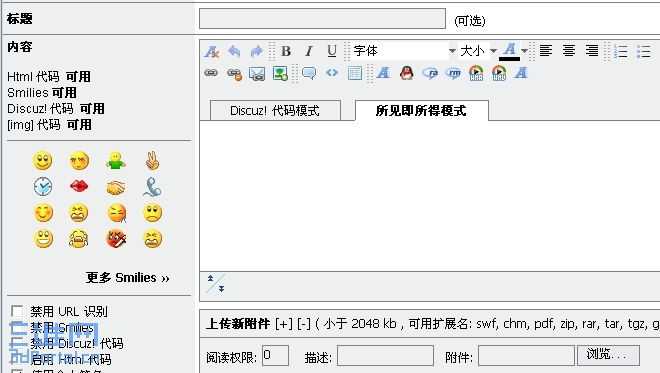The width and height of the screenshot is (660, 373).
Task: Open the font color picker arrow
Action: point(524,51)
